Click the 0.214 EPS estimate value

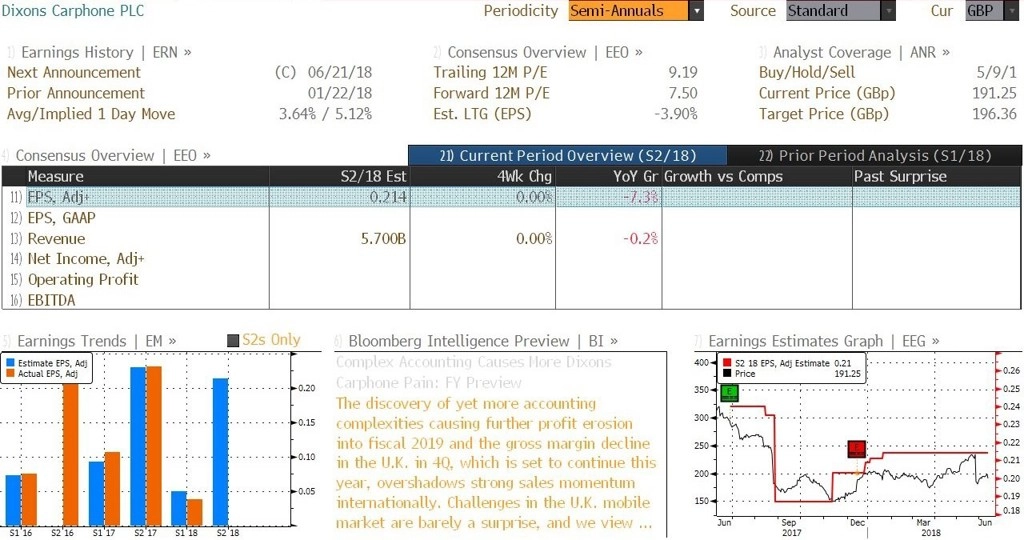(x=388, y=197)
